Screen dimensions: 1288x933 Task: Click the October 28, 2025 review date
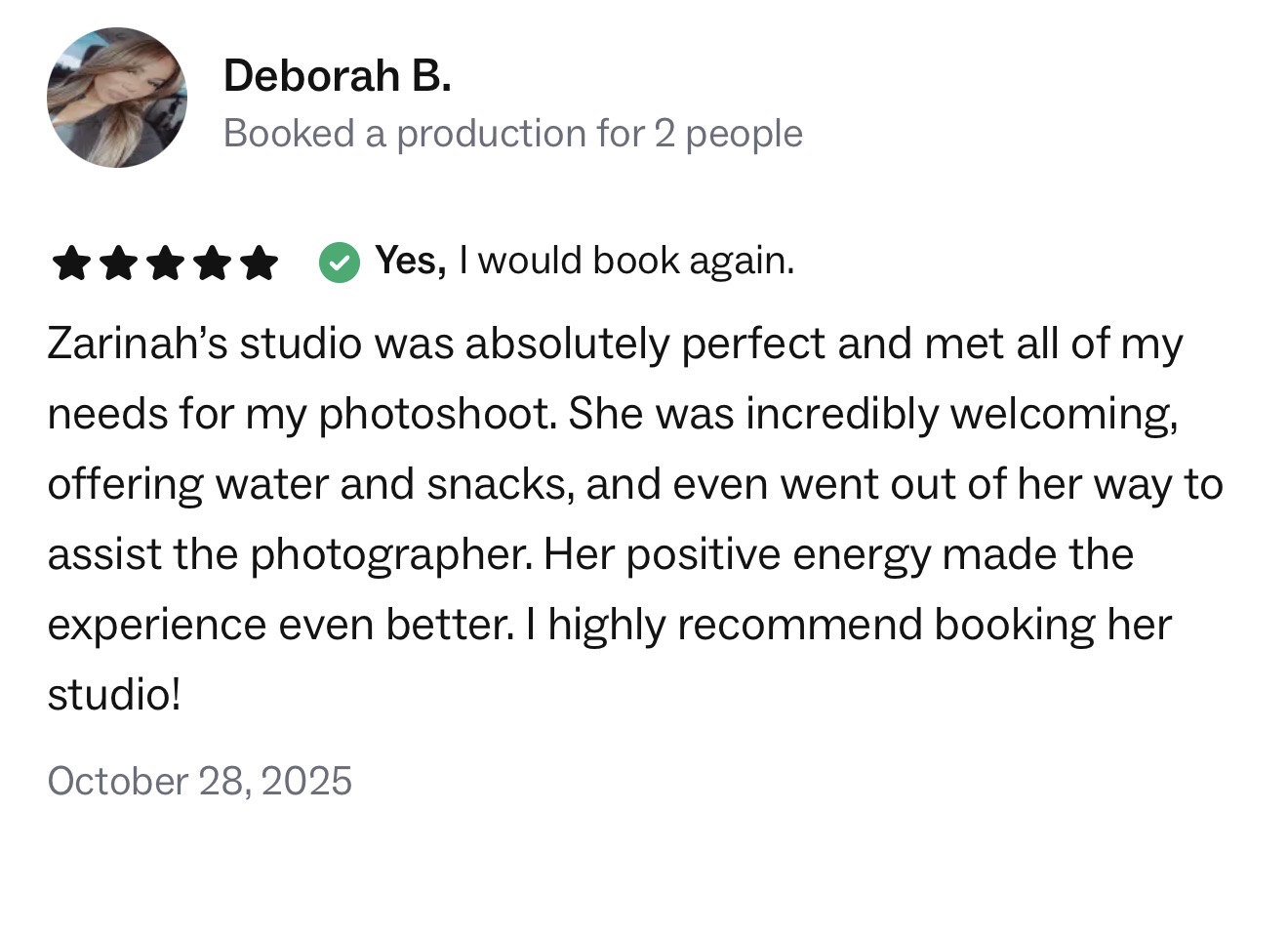click(x=199, y=781)
